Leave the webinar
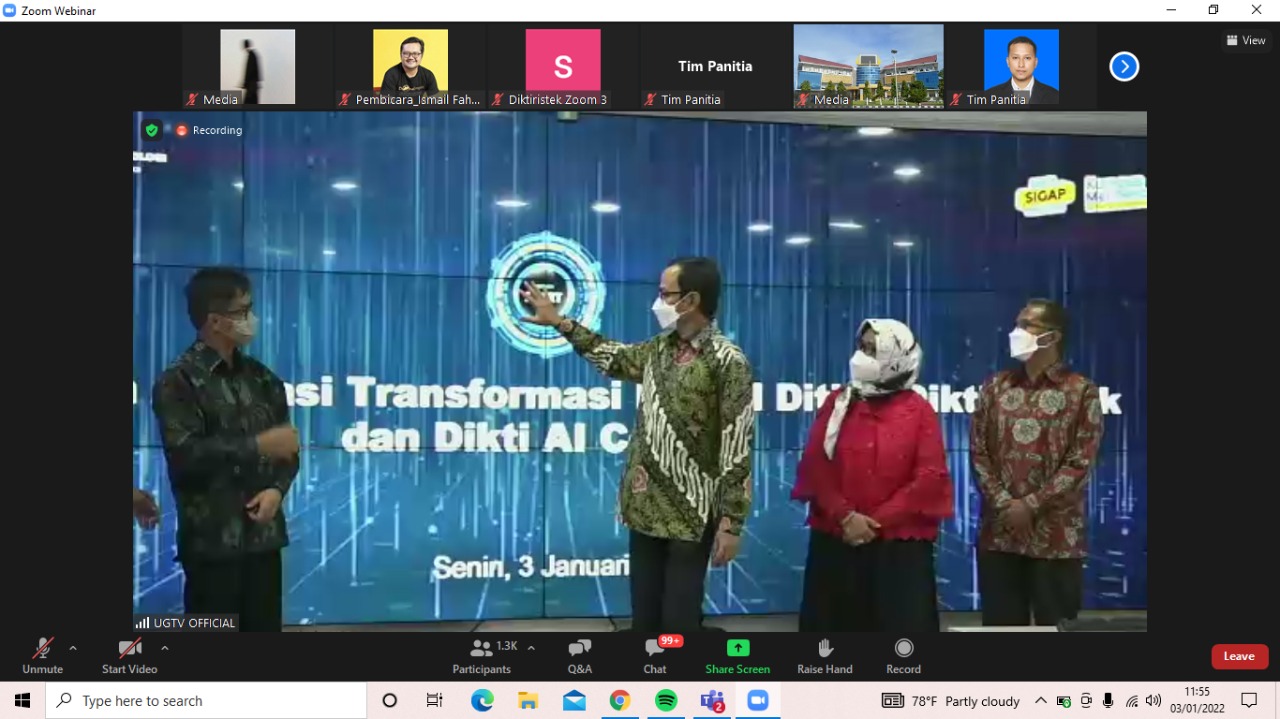The height and width of the screenshot is (719, 1280). [1239, 656]
